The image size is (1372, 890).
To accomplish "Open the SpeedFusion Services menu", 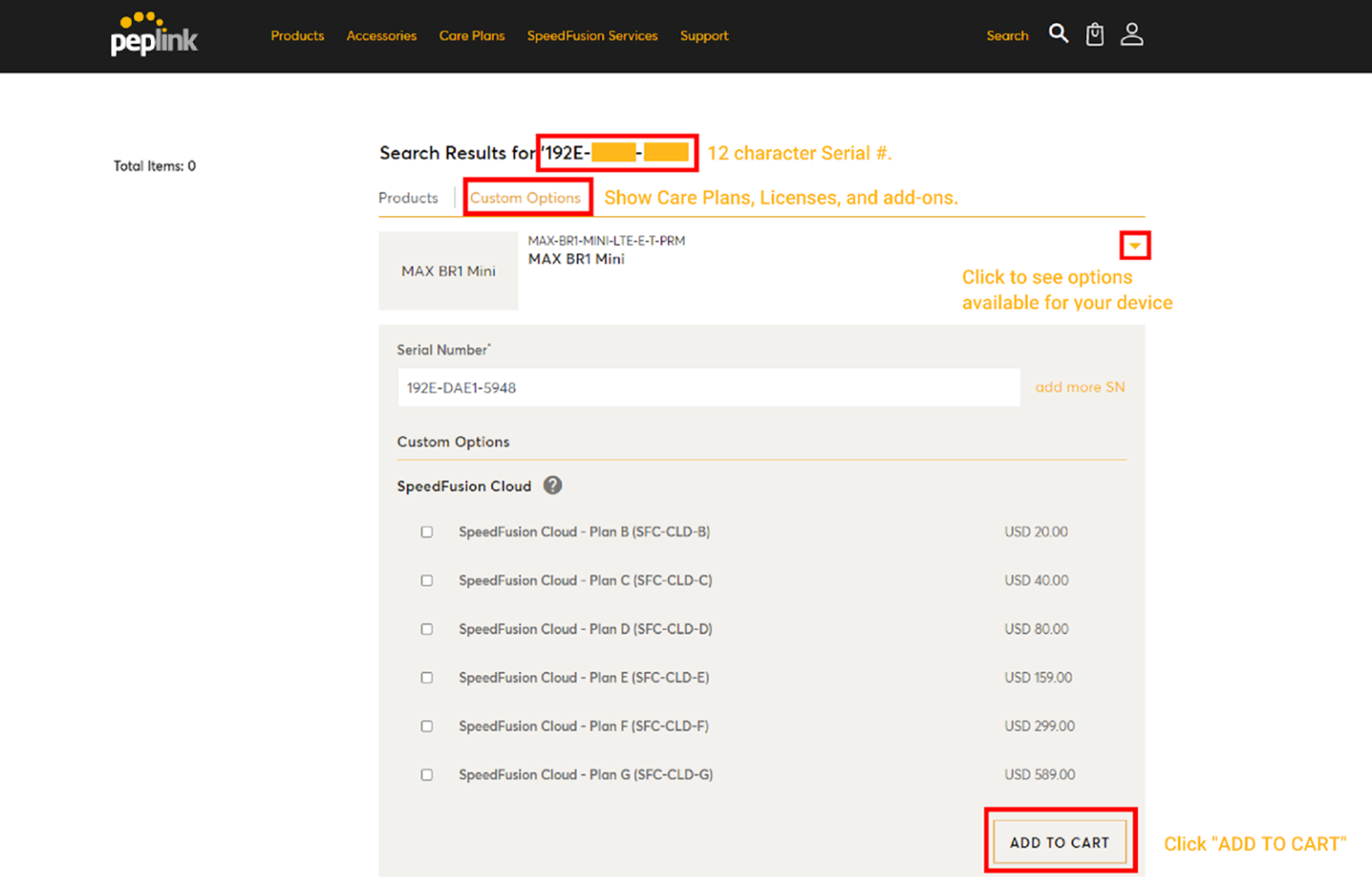I will pyautogui.click(x=592, y=36).
